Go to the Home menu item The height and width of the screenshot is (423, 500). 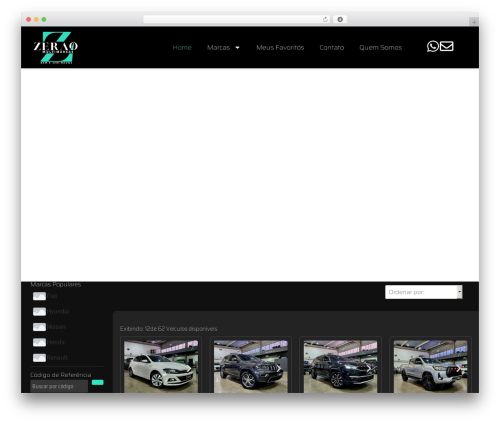(x=182, y=47)
